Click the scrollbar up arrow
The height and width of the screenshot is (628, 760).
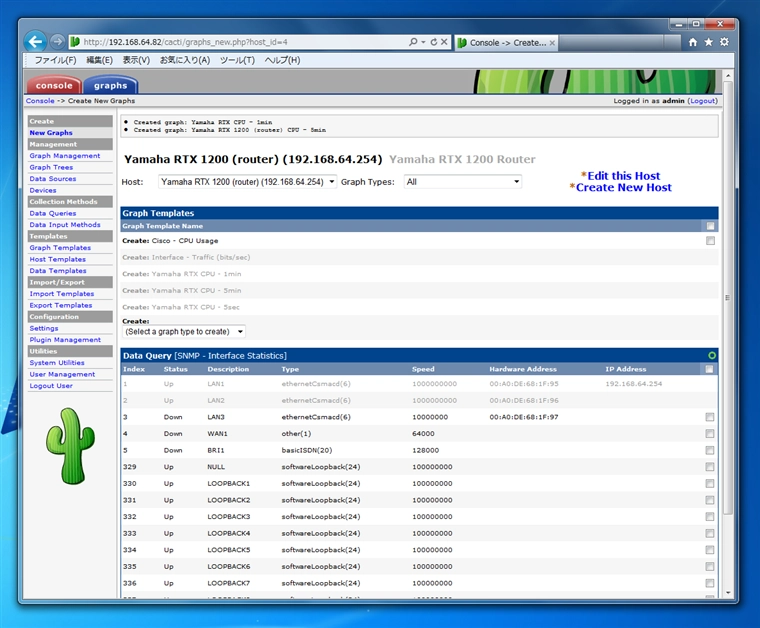tap(728, 76)
